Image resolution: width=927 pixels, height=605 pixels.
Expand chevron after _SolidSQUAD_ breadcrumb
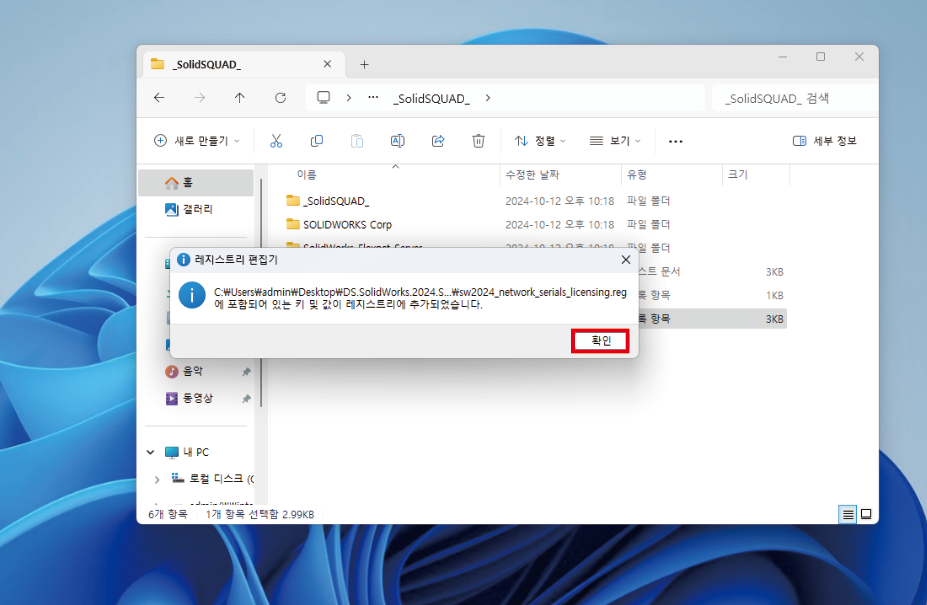point(488,98)
